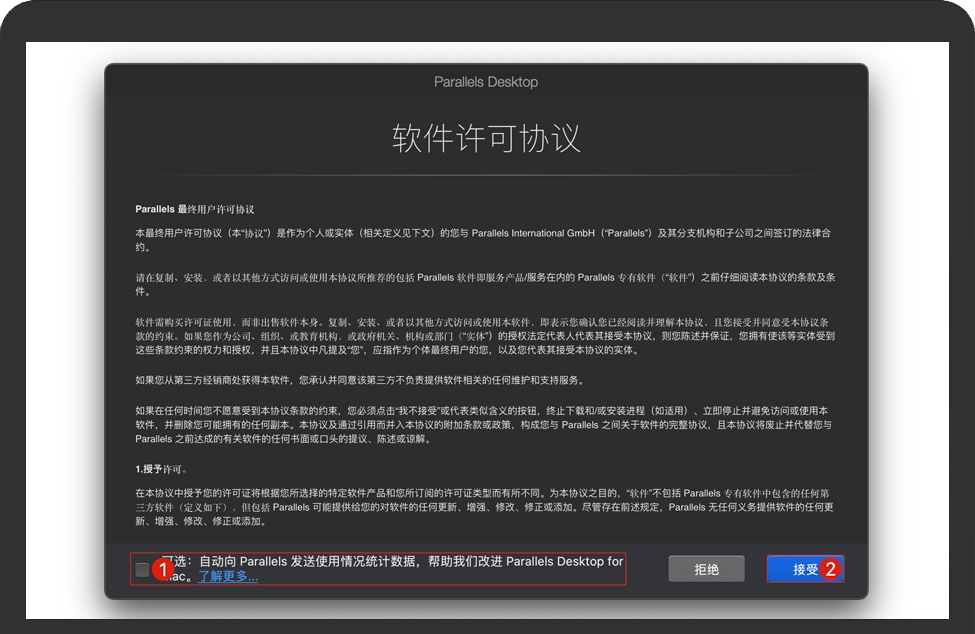Click the 1.授予许可。 section heading
Screen dimensions: 975x634
tap(162, 469)
